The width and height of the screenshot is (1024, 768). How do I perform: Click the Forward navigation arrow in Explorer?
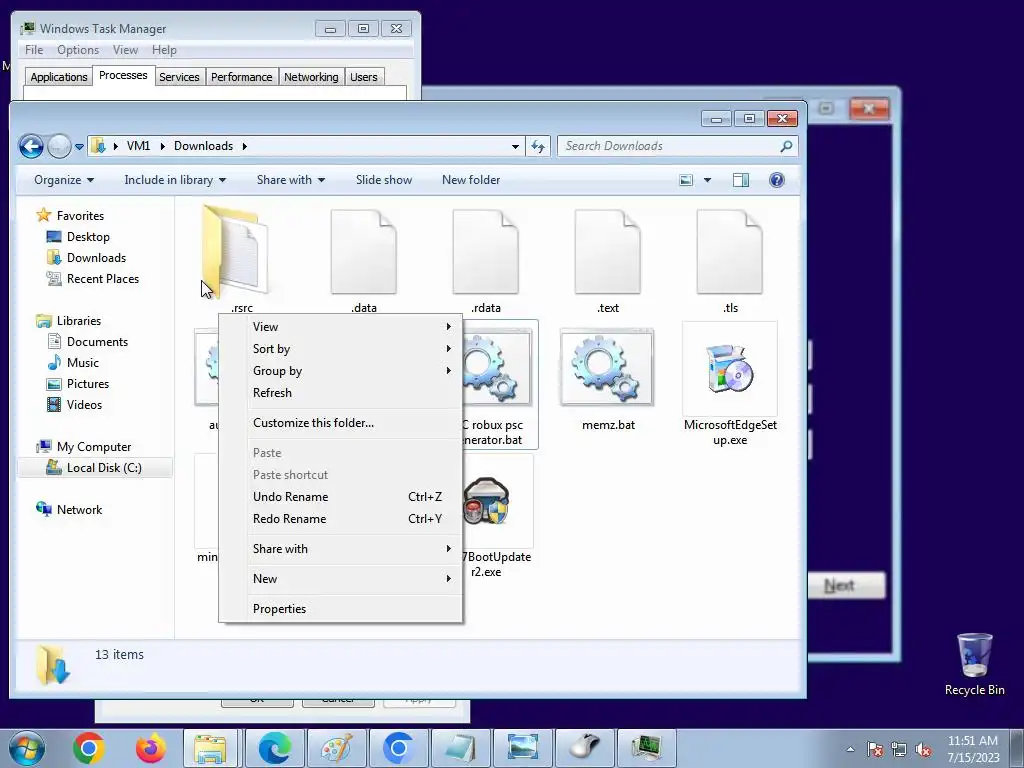[59, 146]
